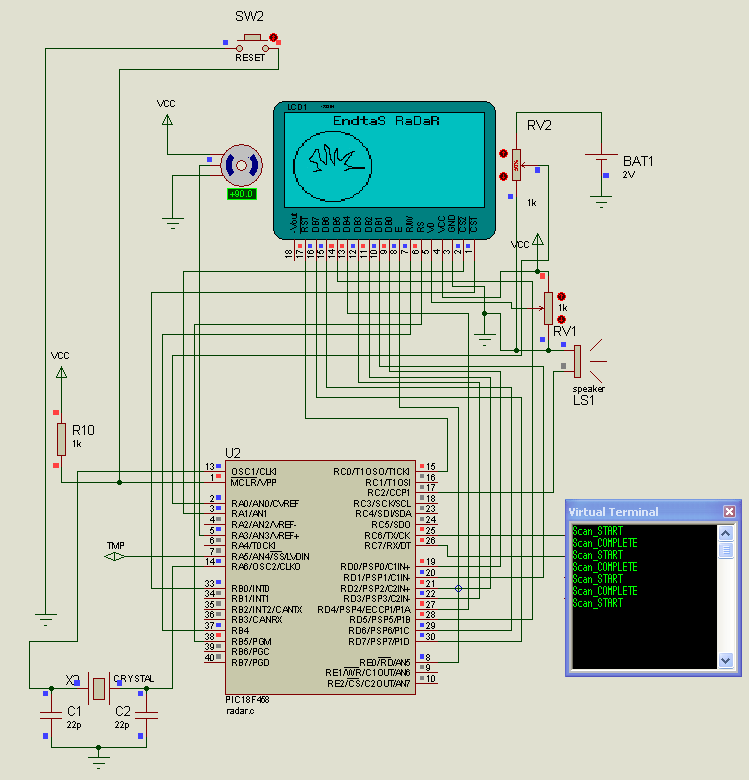Click the U2 reference label
This screenshot has height=780, width=749.
point(233,453)
